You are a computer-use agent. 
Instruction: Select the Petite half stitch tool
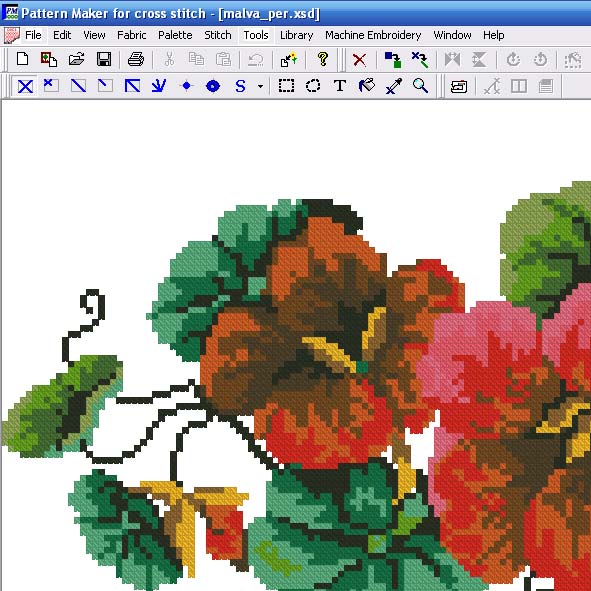tap(105, 86)
